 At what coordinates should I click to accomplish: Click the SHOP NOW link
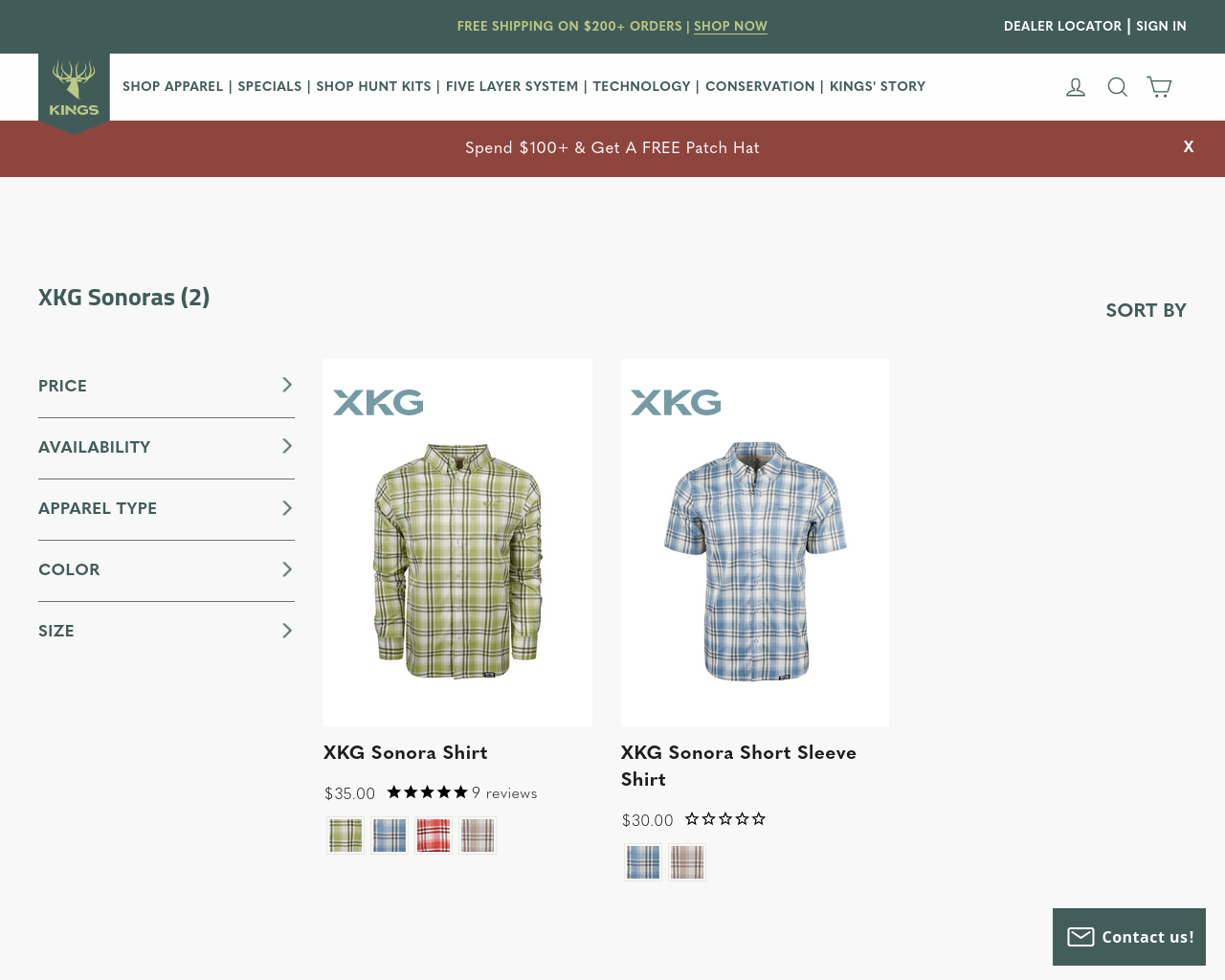[x=730, y=26]
